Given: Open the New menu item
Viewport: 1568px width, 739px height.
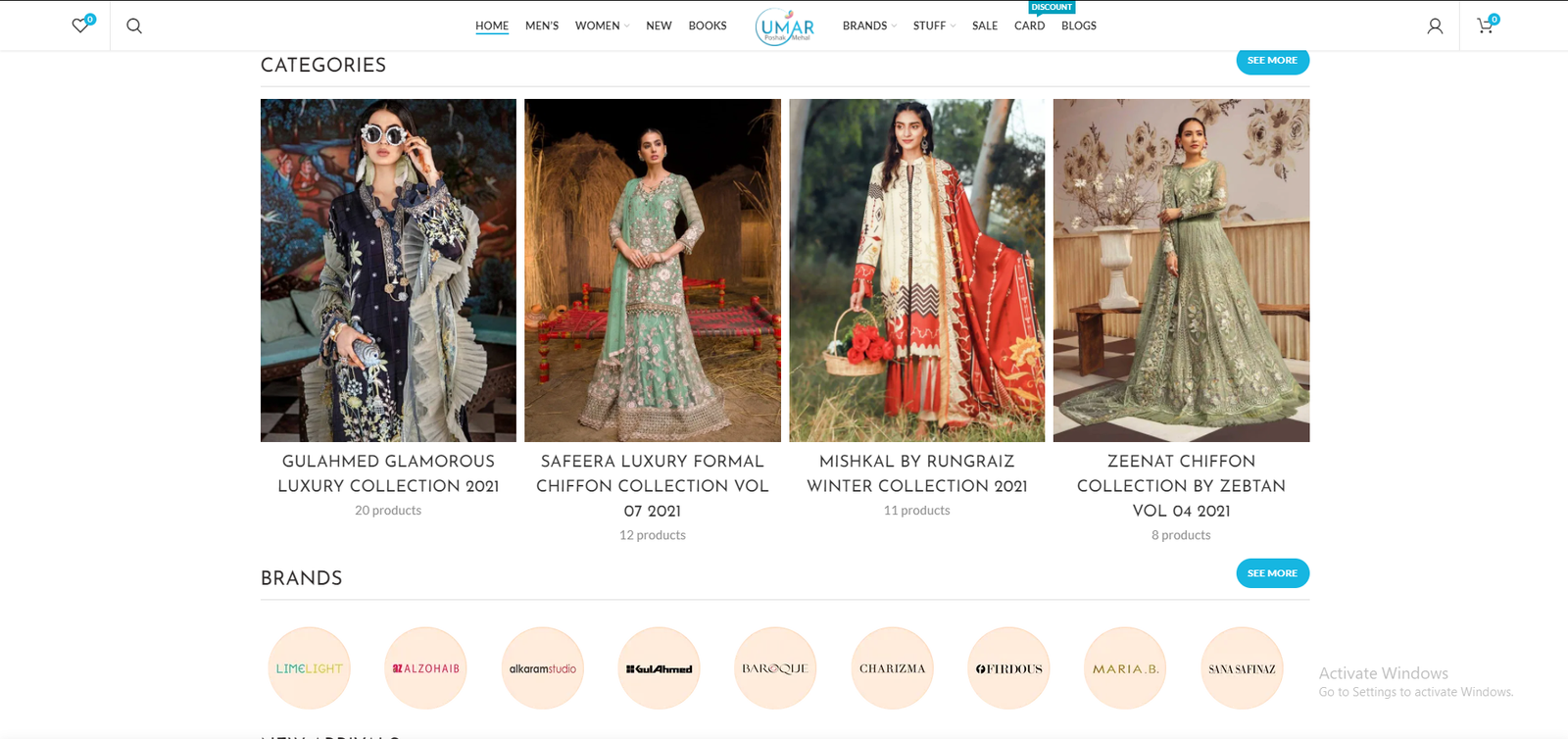Looking at the screenshot, I should (x=659, y=25).
